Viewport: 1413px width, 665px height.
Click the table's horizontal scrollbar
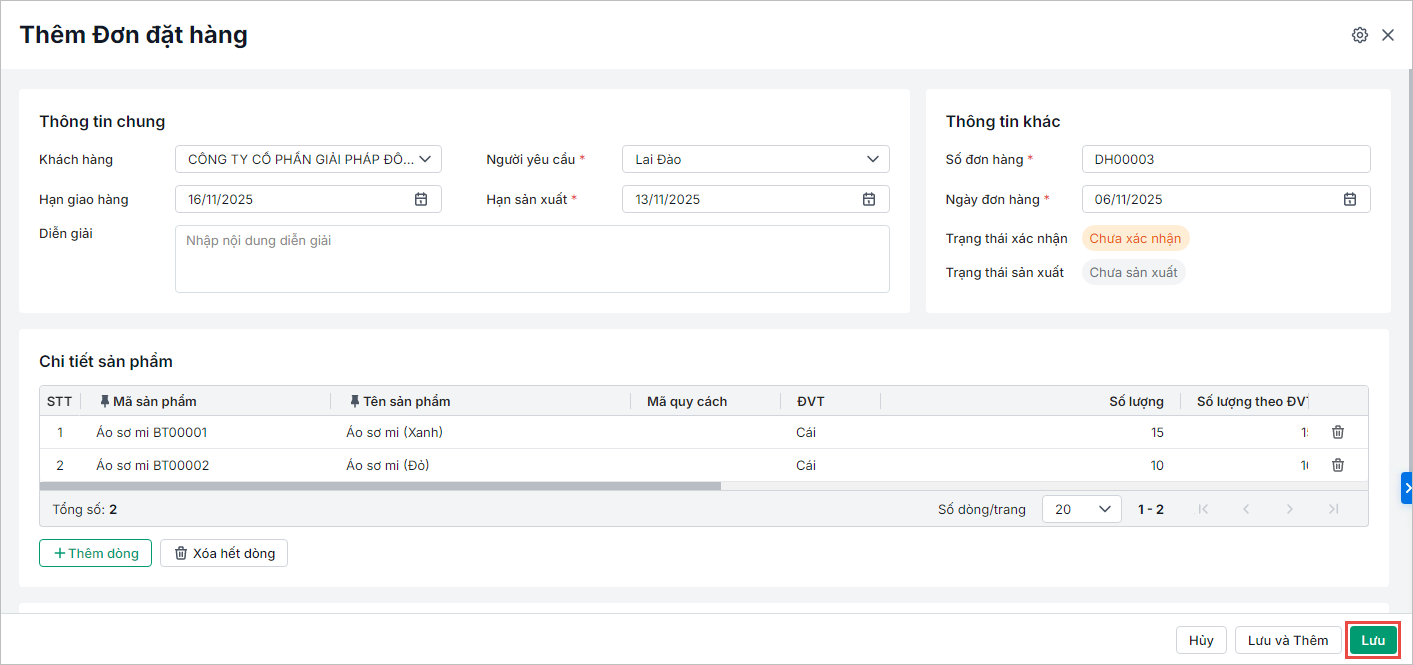tap(380, 486)
